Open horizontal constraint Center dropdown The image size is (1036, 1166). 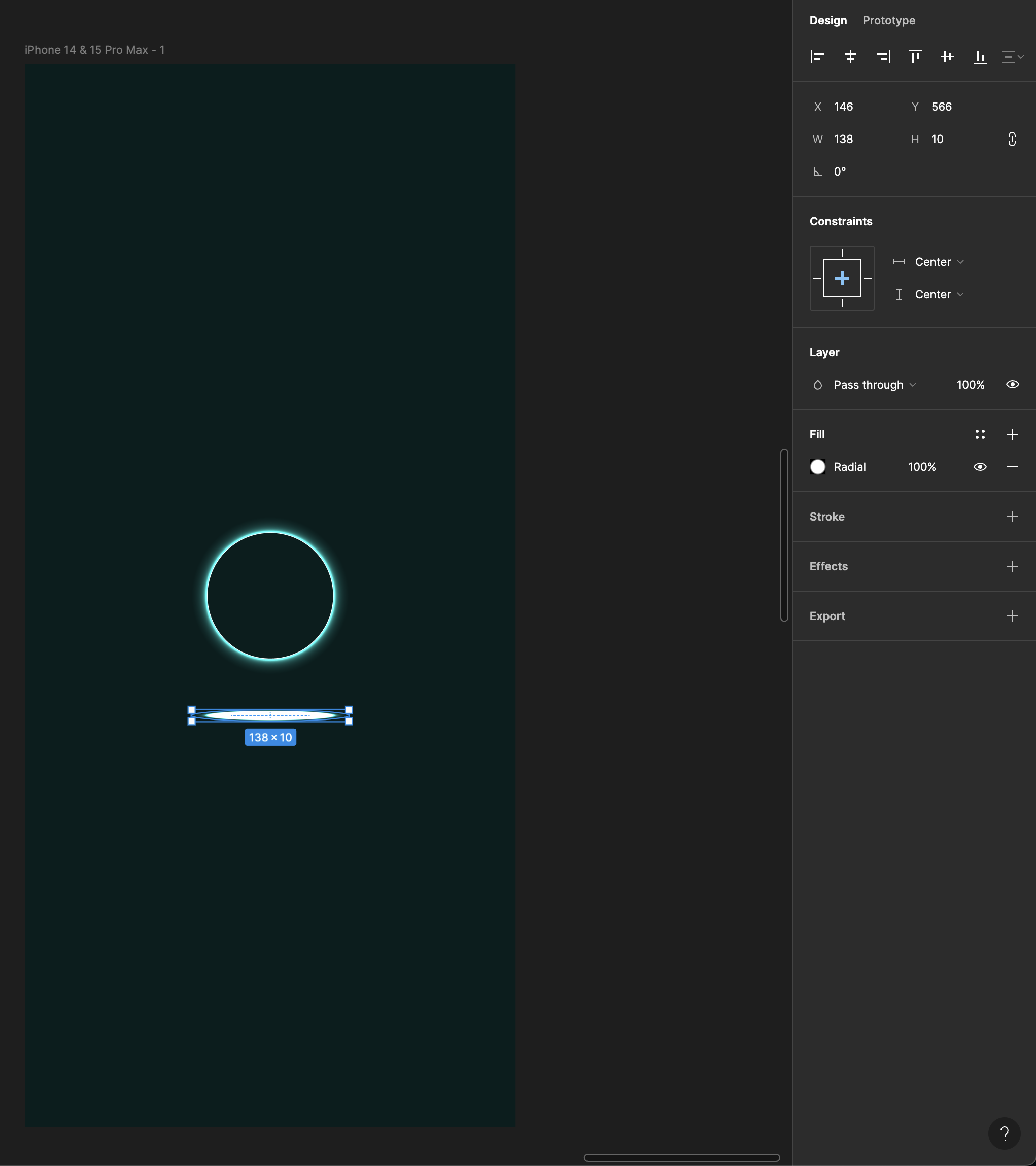coord(939,262)
